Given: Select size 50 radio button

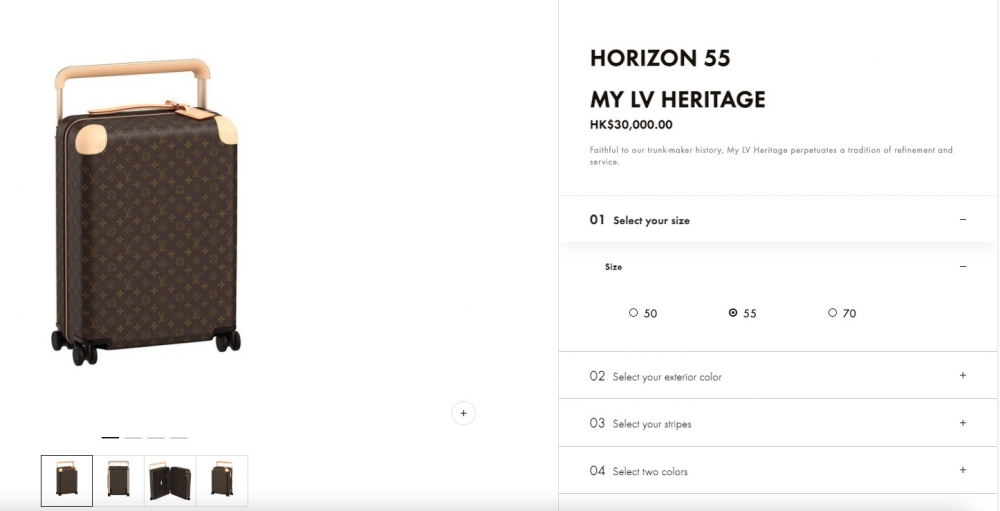Looking at the screenshot, I should pyautogui.click(x=633, y=313).
